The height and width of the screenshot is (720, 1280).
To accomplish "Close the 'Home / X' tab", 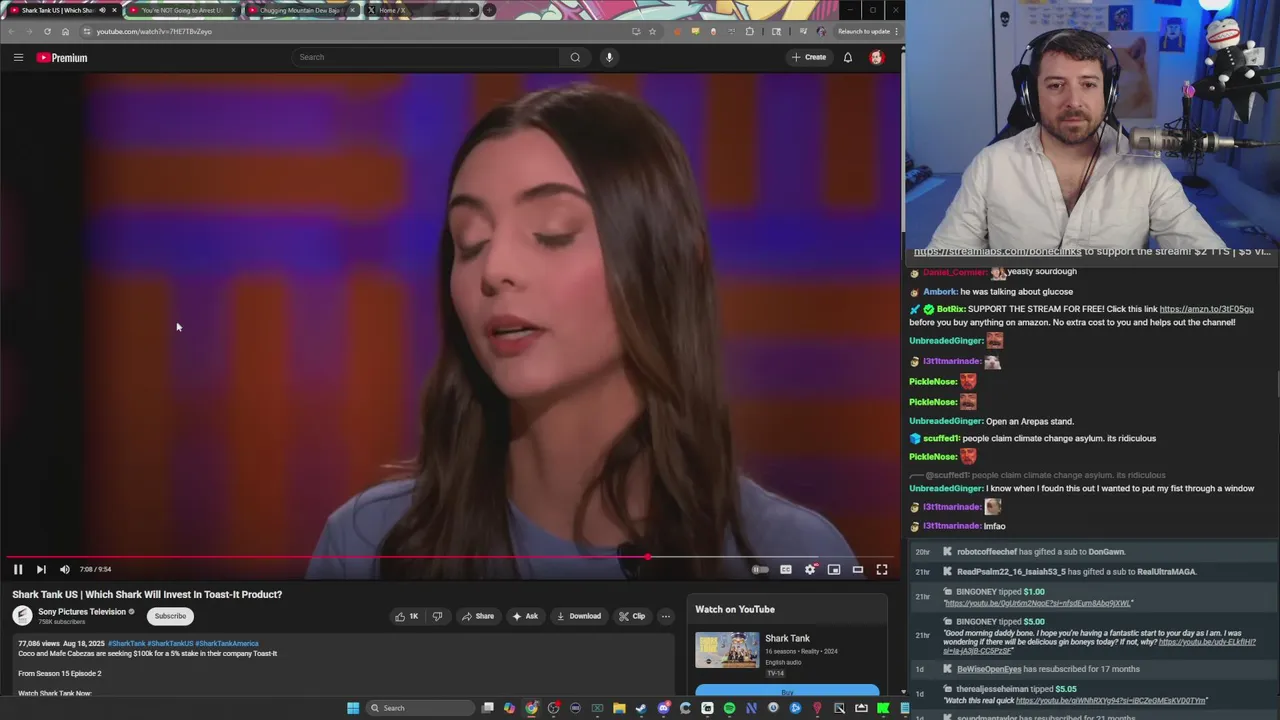I will [x=471, y=10].
